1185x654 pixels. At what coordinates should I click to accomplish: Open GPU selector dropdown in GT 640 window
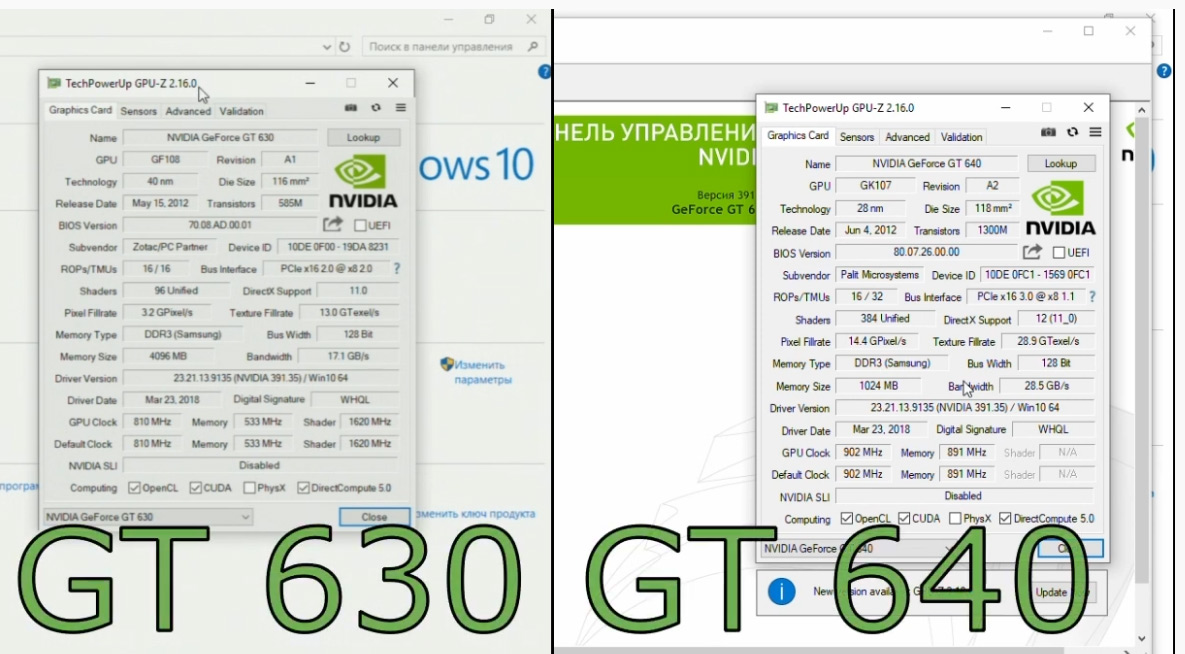860,549
